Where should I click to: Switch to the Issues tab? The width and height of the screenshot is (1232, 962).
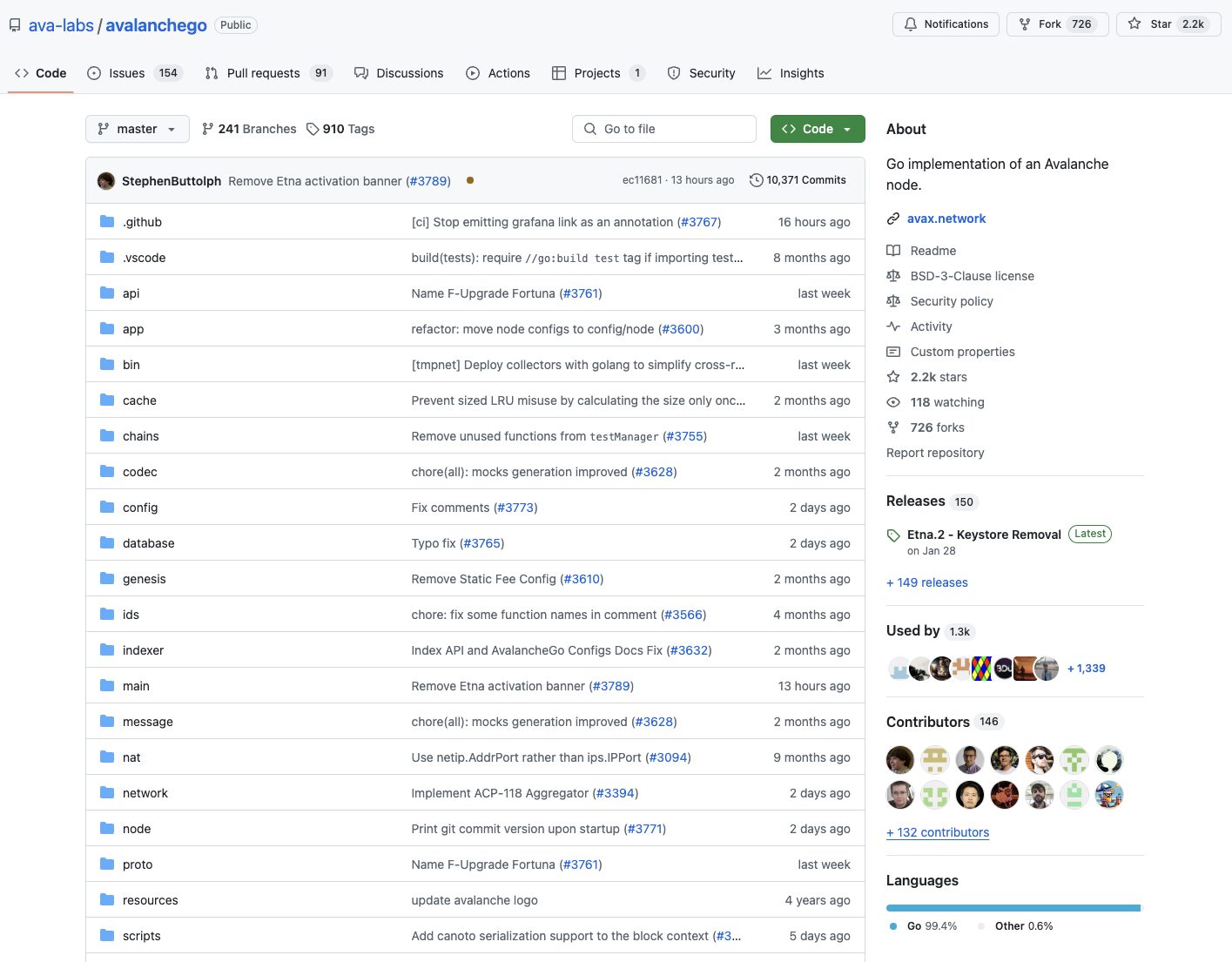[134, 73]
